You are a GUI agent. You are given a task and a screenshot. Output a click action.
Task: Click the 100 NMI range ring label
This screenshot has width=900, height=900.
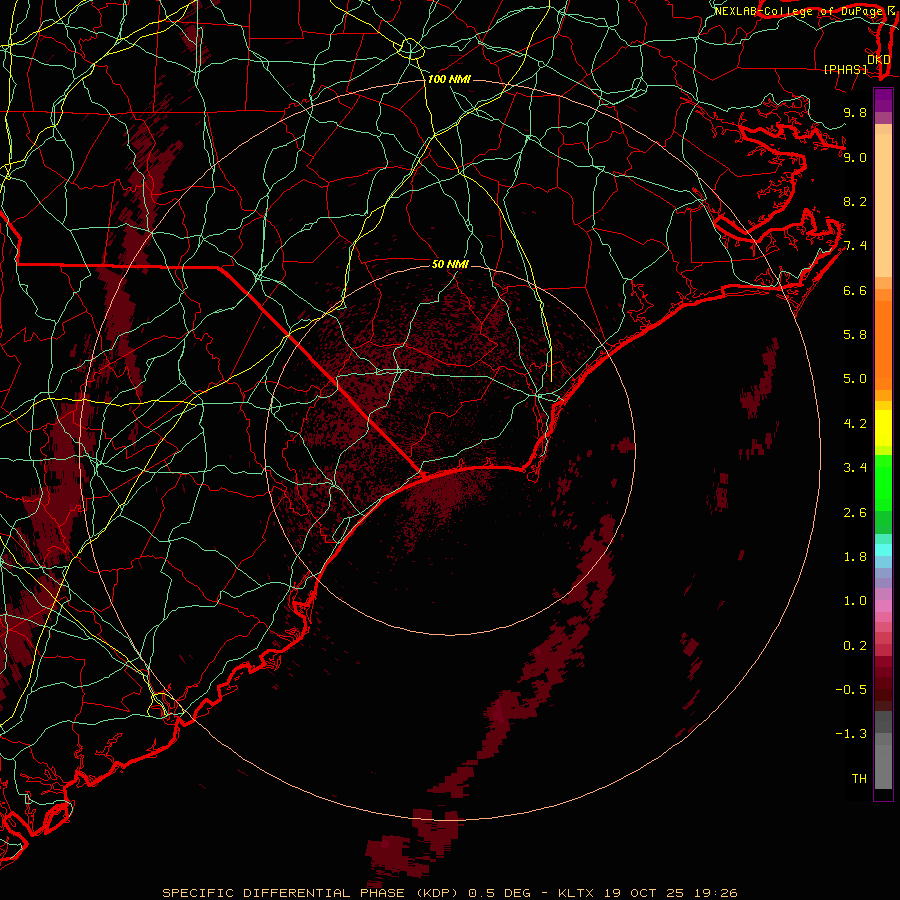449,79
